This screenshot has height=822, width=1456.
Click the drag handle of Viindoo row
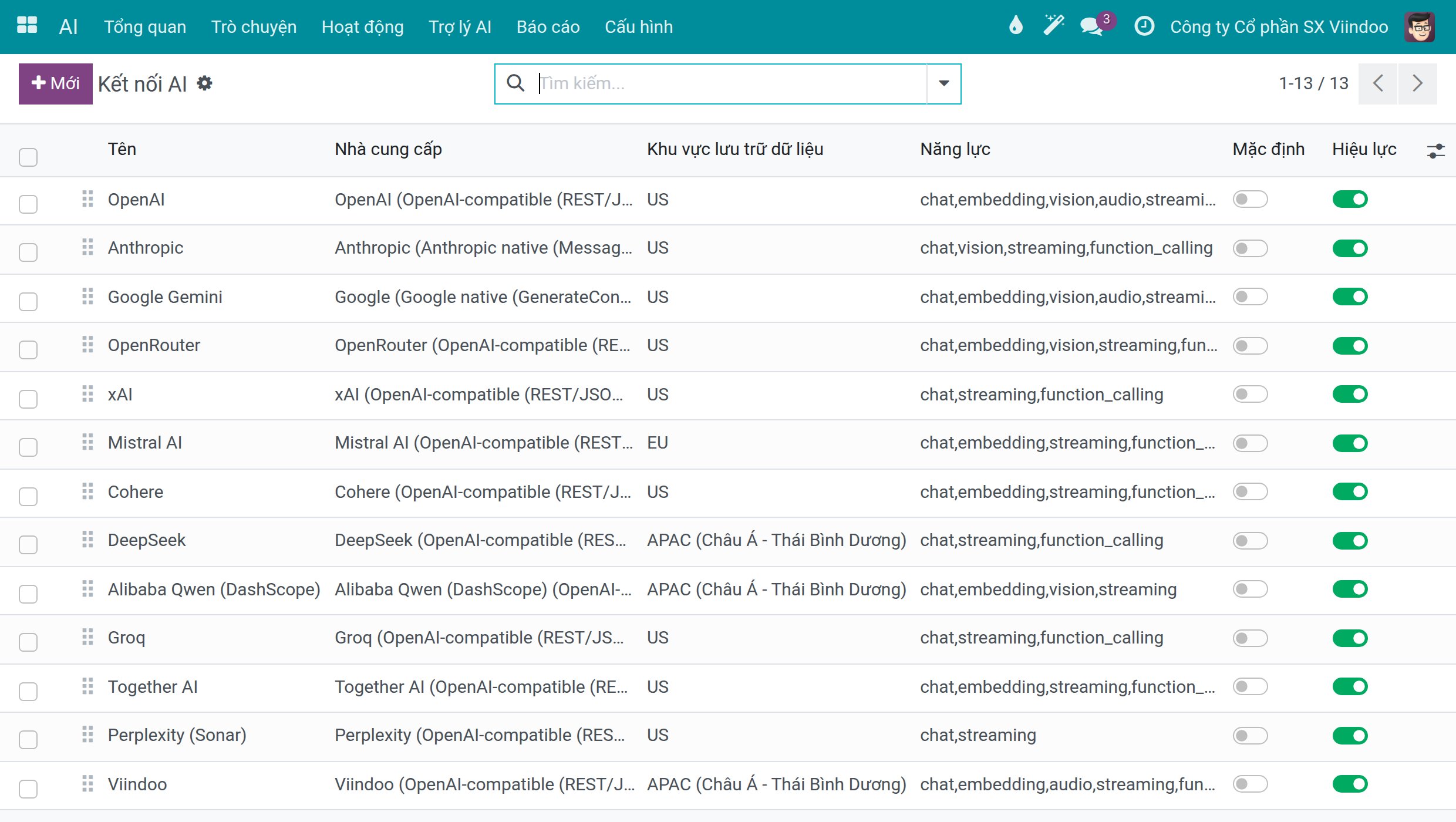[x=87, y=784]
